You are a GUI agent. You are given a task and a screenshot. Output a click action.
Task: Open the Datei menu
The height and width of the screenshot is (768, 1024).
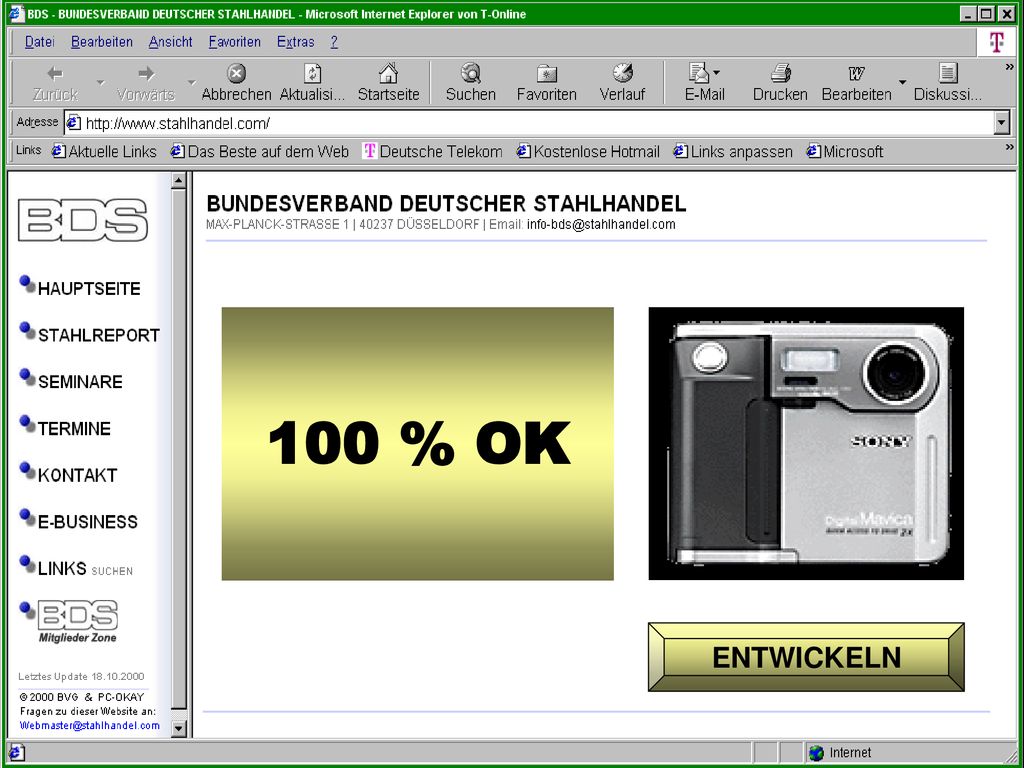coord(39,42)
